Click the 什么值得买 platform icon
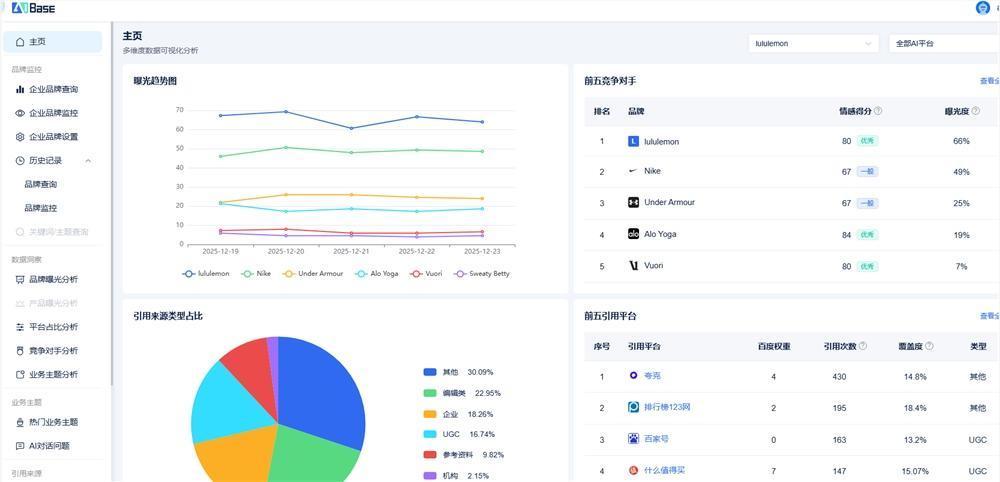1000x482 pixels. tap(633, 471)
